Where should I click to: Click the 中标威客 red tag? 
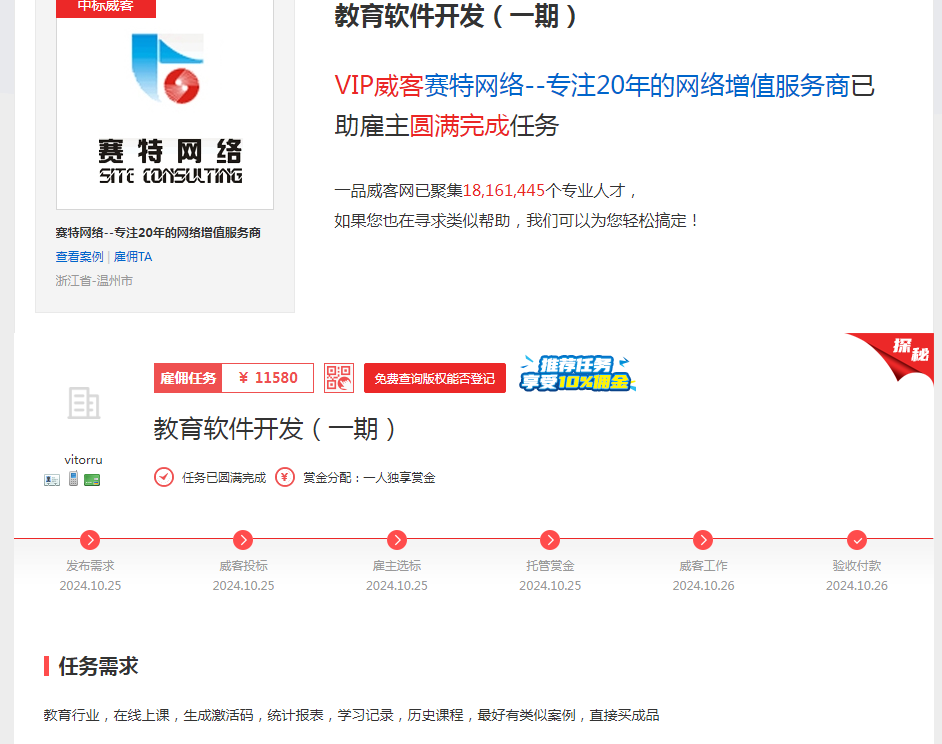click(x=106, y=8)
